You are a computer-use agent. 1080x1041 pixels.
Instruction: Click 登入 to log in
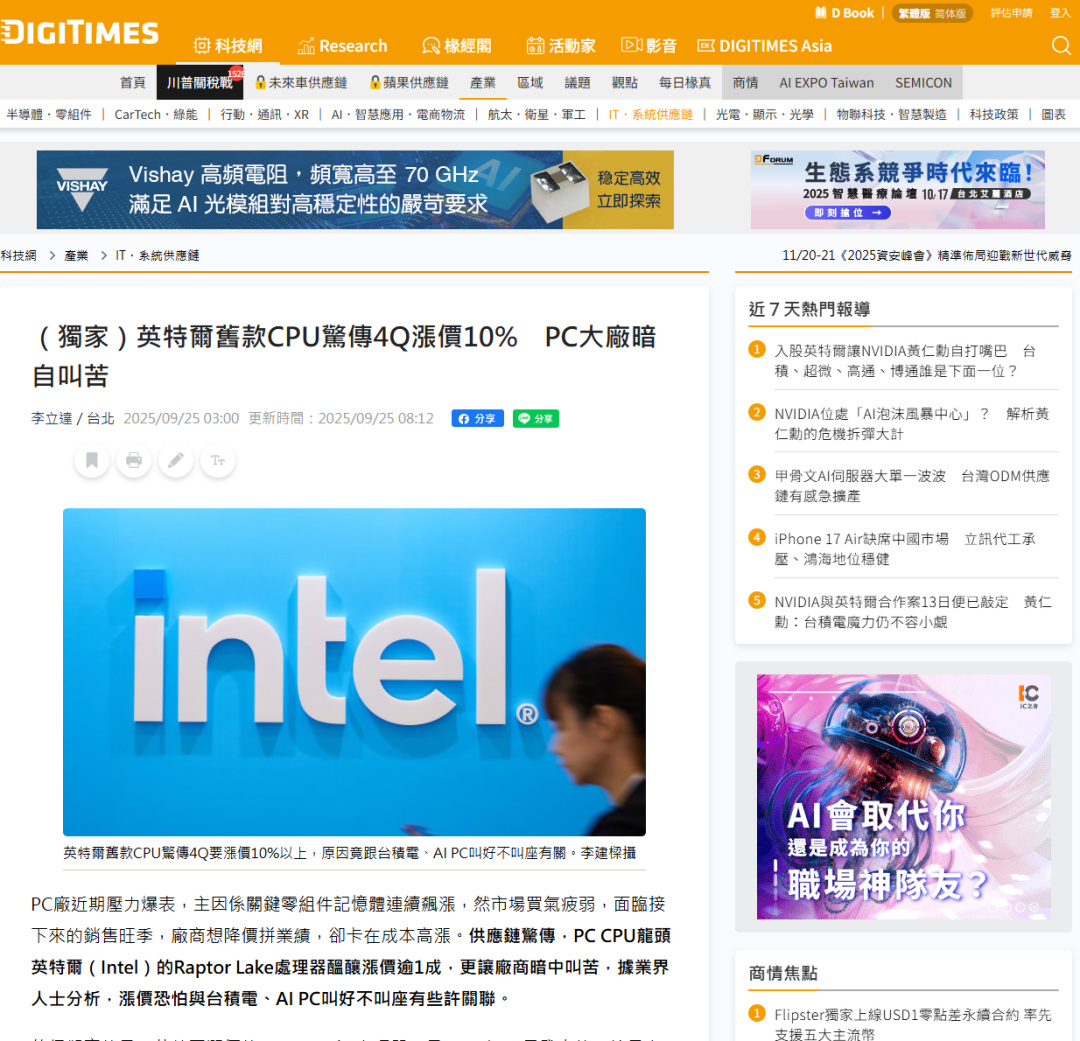1059,13
